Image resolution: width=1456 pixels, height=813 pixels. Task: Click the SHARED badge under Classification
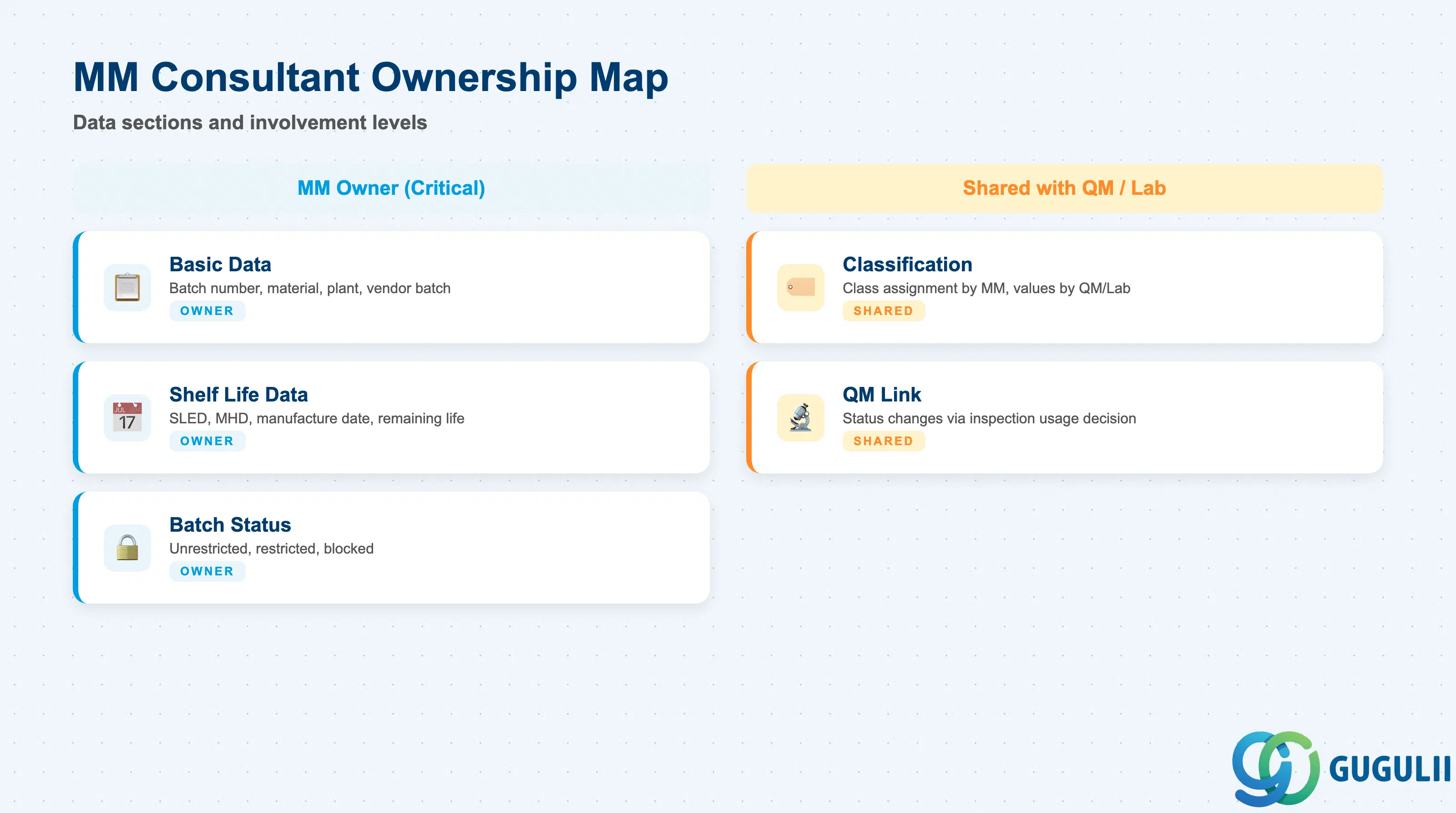(884, 311)
